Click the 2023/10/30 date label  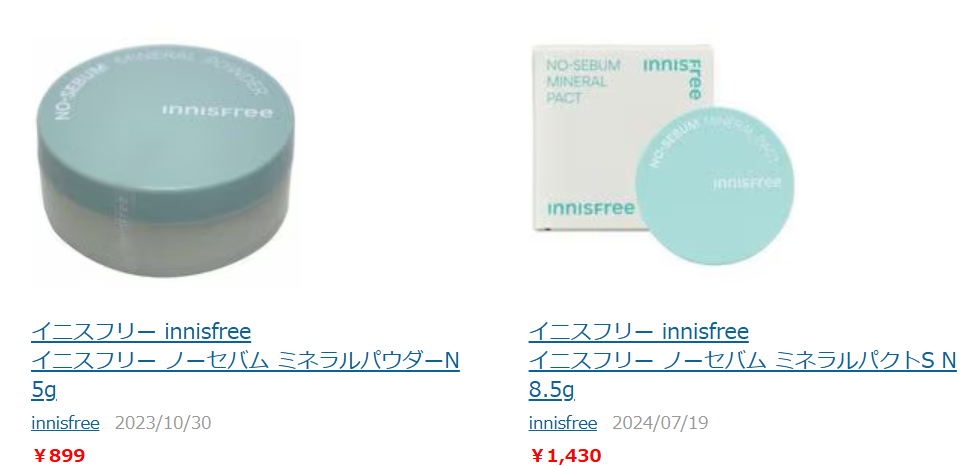(x=163, y=424)
